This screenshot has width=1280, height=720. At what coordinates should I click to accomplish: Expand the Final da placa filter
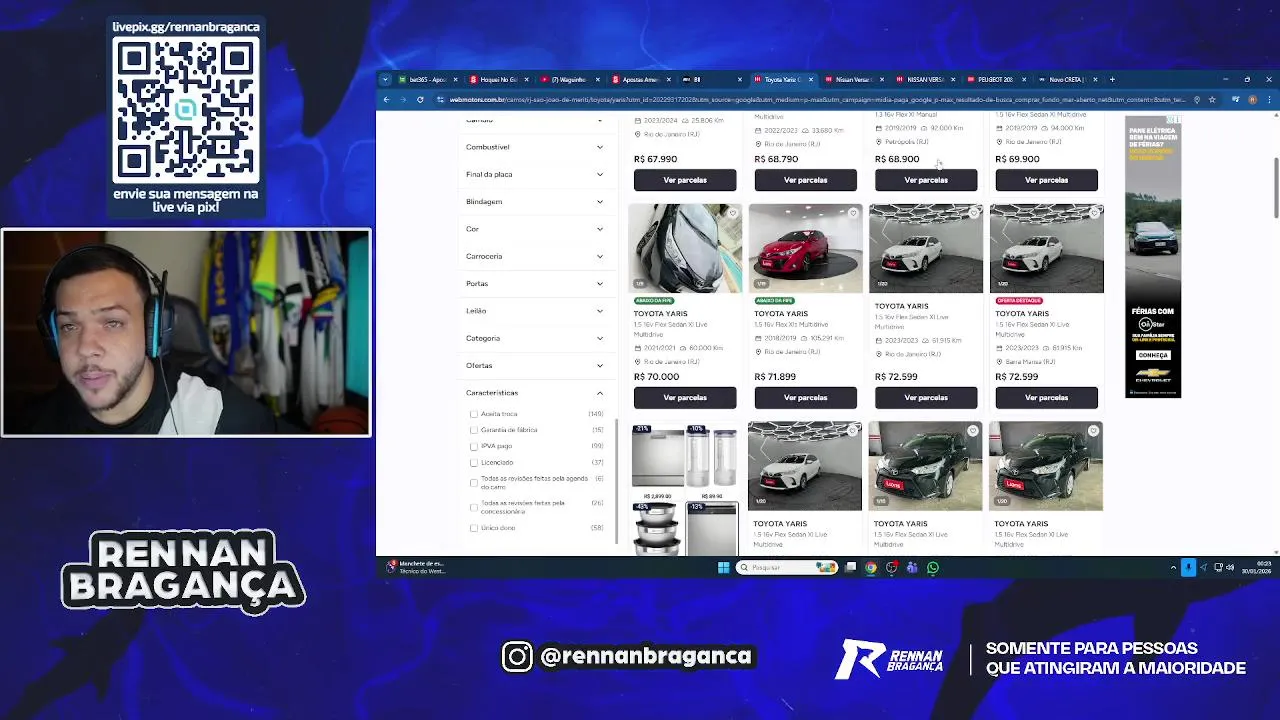pyautogui.click(x=535, y=174)
